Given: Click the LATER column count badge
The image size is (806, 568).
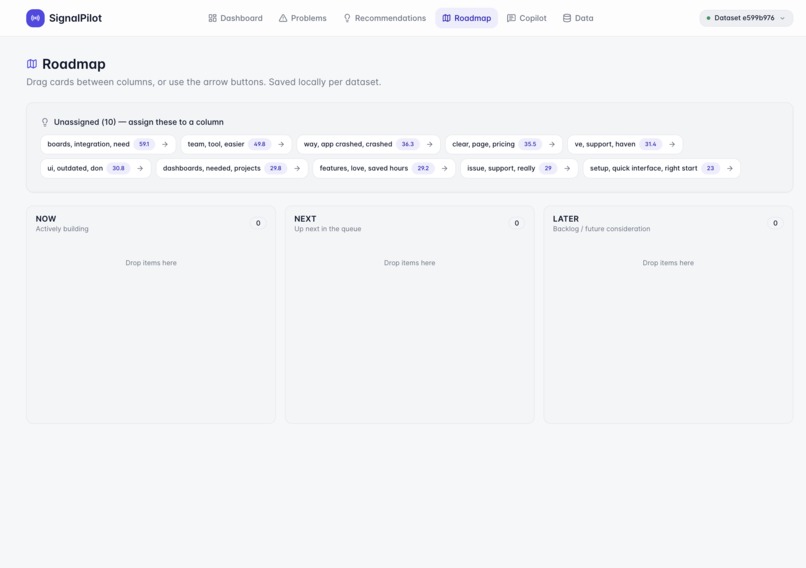Looking at the screenshot, I should point(775,223).
